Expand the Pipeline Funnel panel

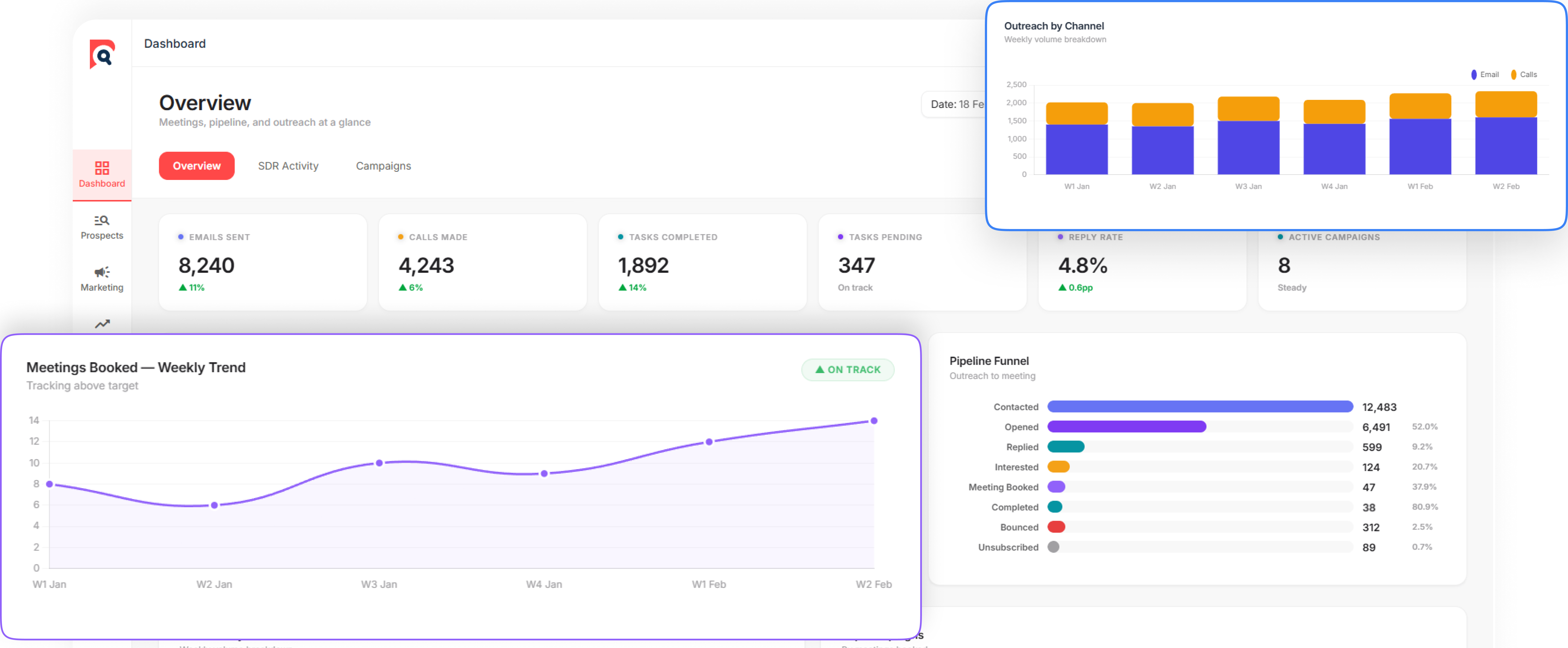989,361
